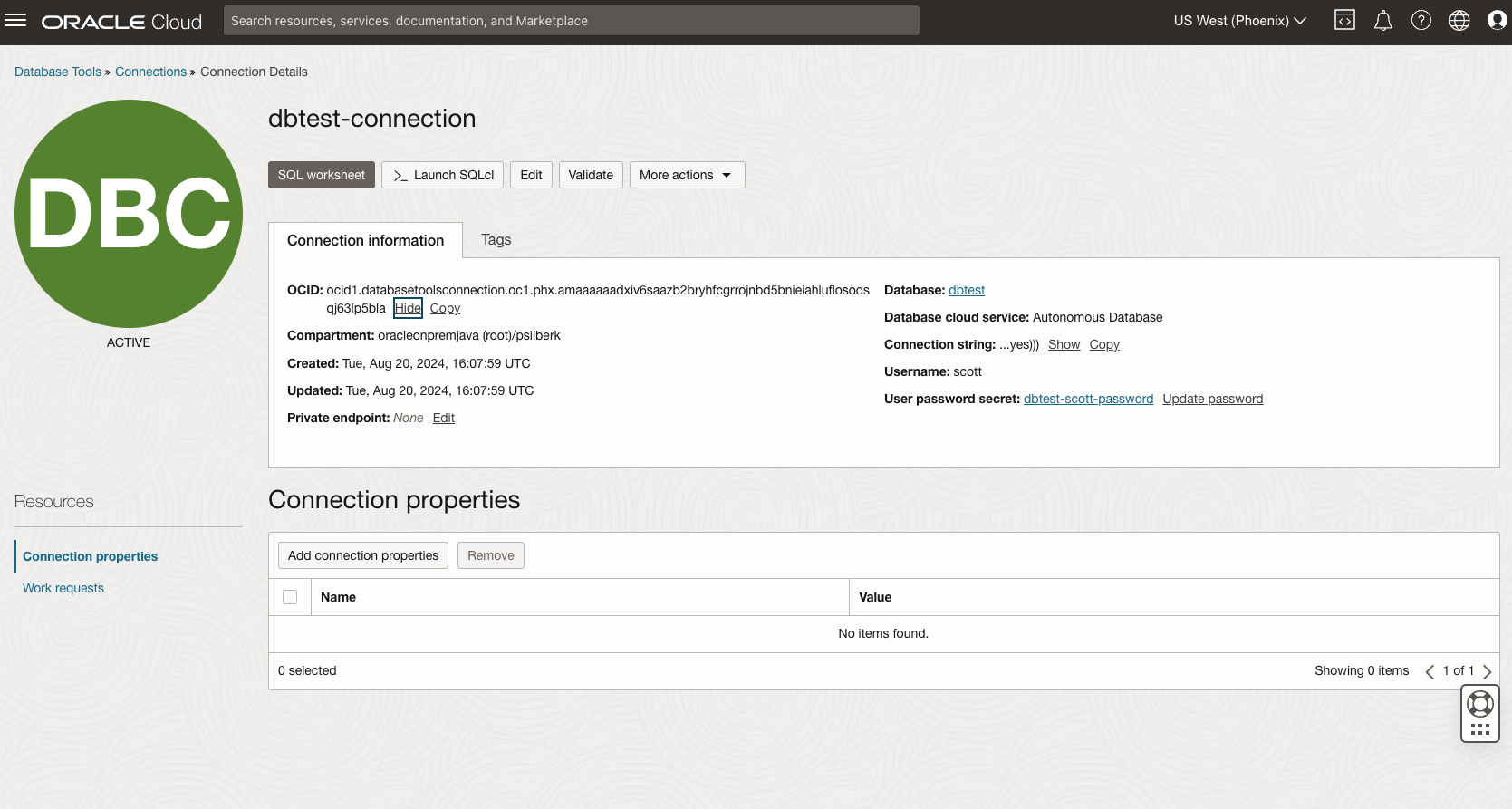Open the notifications bell
Viewport: 1512px width, 809px height.
pos(1382,21)
